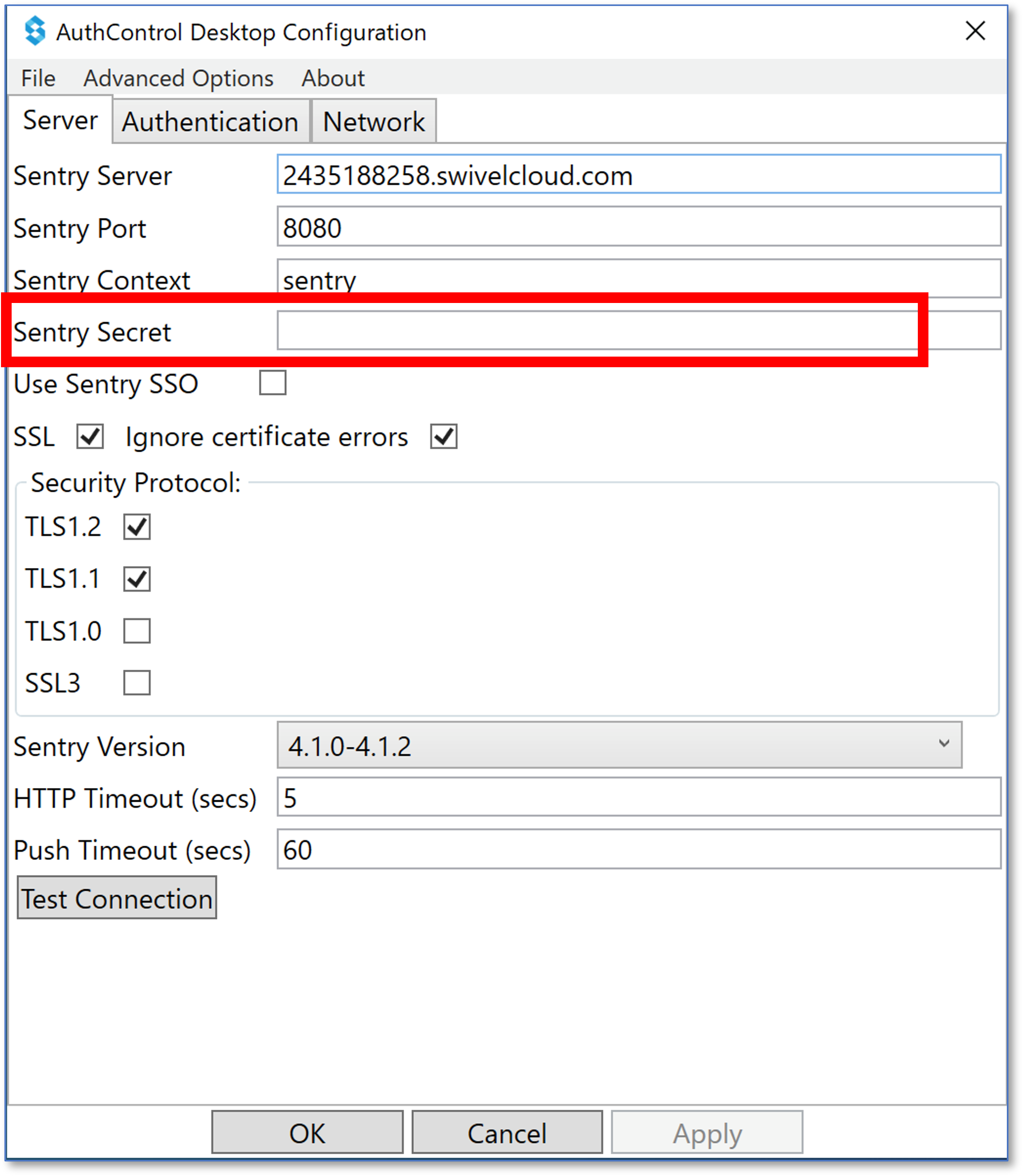
Task: Enable the TLS1.0 protocol checkbox
Action: click(x=137, y=631)
